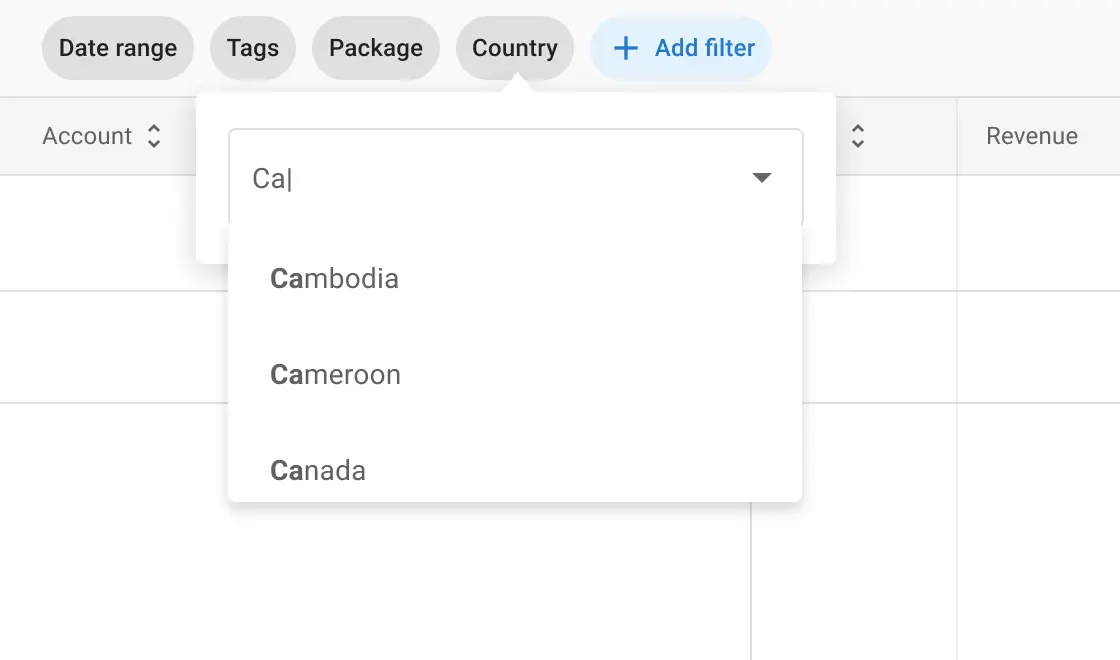The width and height of the screenshot is (1120, 660).
Task: Click the third row's Revenue cell
Action: [1038, 530]
